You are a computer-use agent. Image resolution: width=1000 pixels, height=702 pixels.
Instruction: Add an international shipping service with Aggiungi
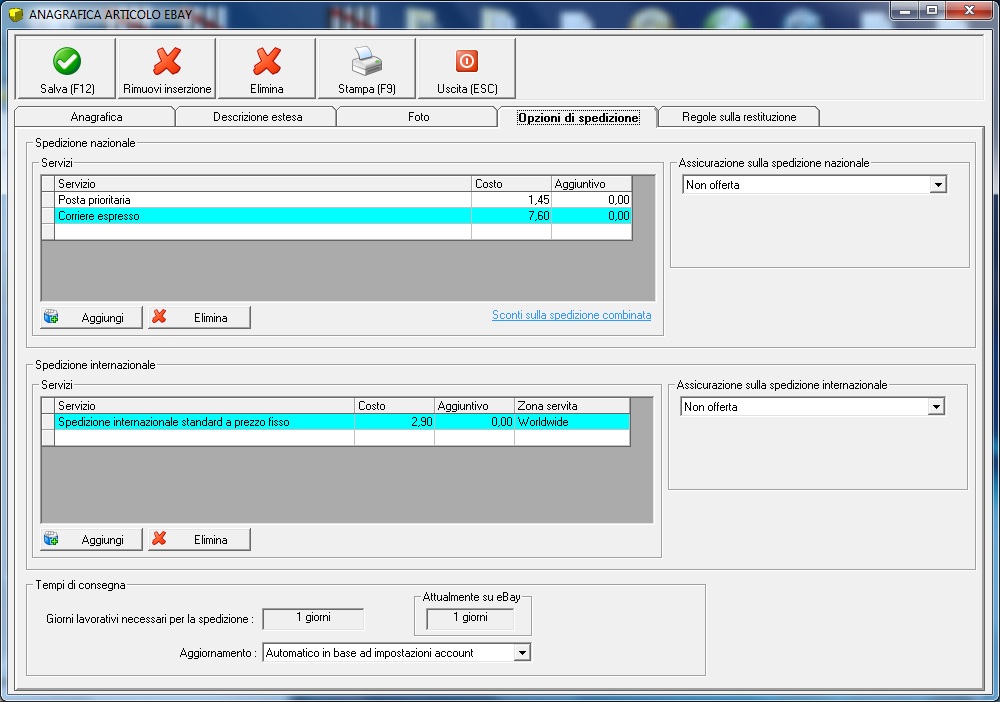tap(91, 539)
